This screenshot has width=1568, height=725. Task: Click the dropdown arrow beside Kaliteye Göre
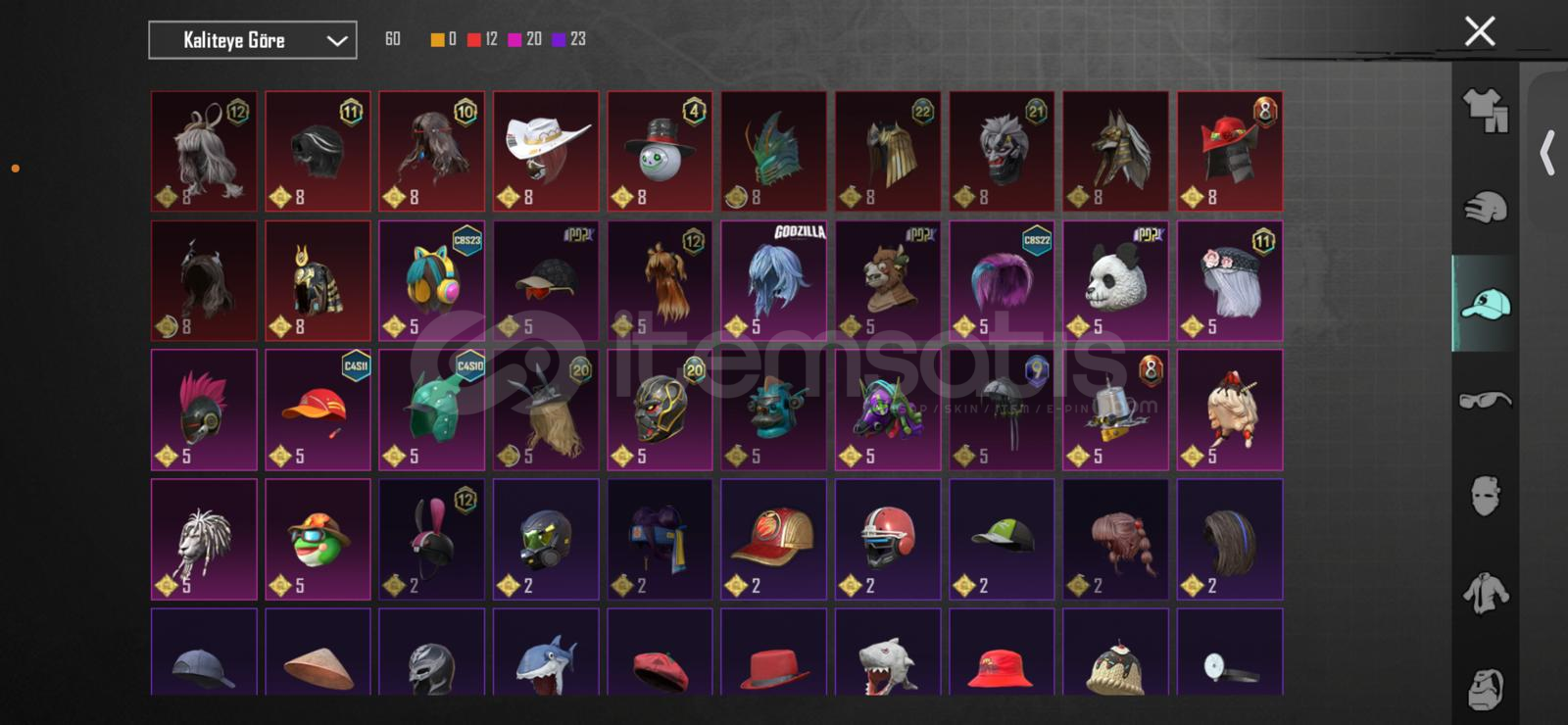click(x=336, y=41)
